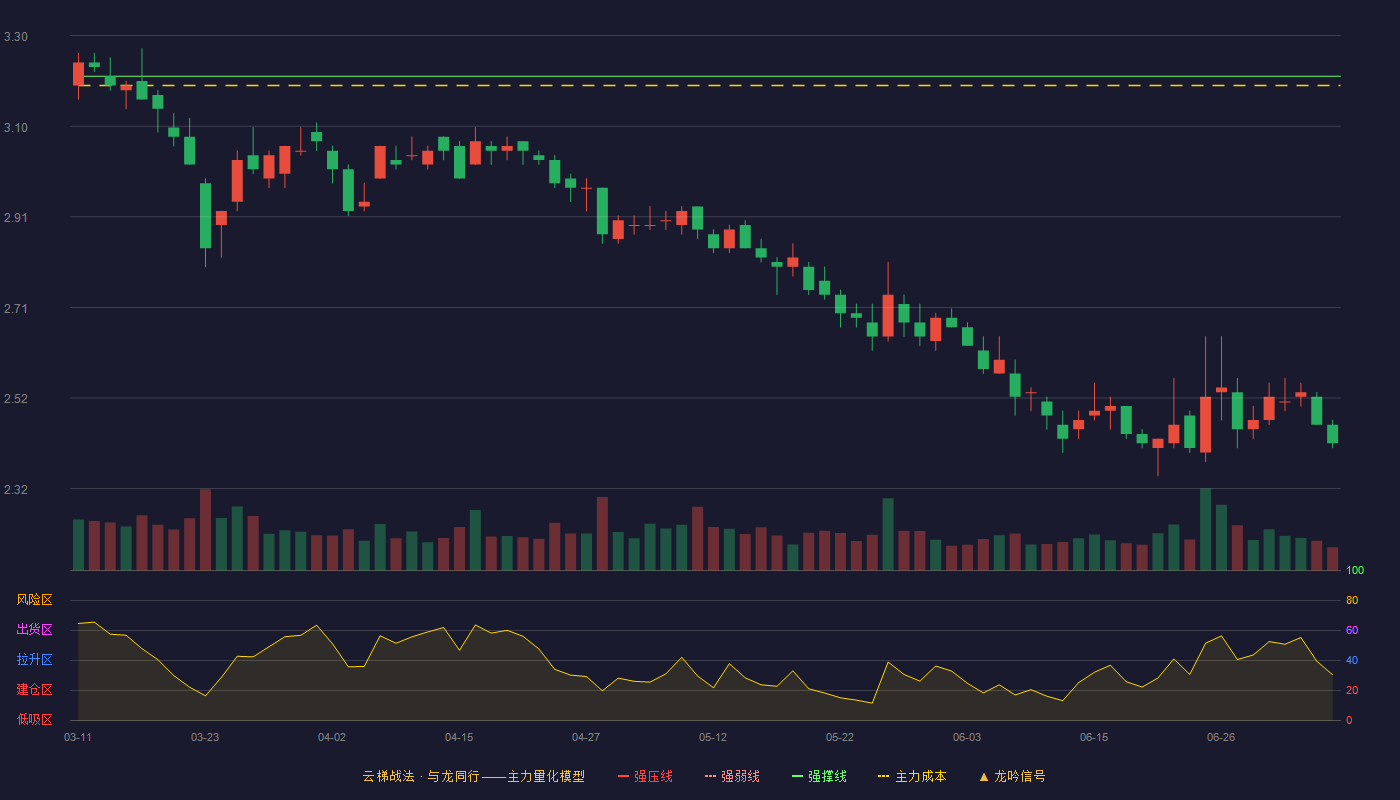The image size is (1400, 800).
Task: Click the 03-23 date label
Action: [205, 737]
